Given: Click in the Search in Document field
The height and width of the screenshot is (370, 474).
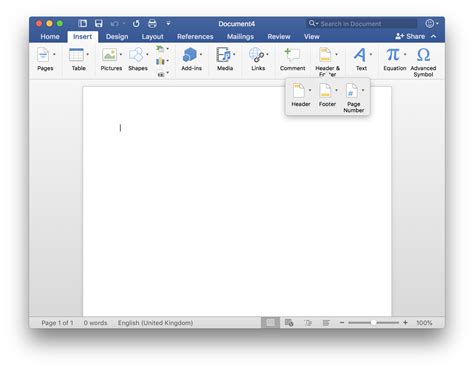Looking at the screenshot, I should coord(361,24).
